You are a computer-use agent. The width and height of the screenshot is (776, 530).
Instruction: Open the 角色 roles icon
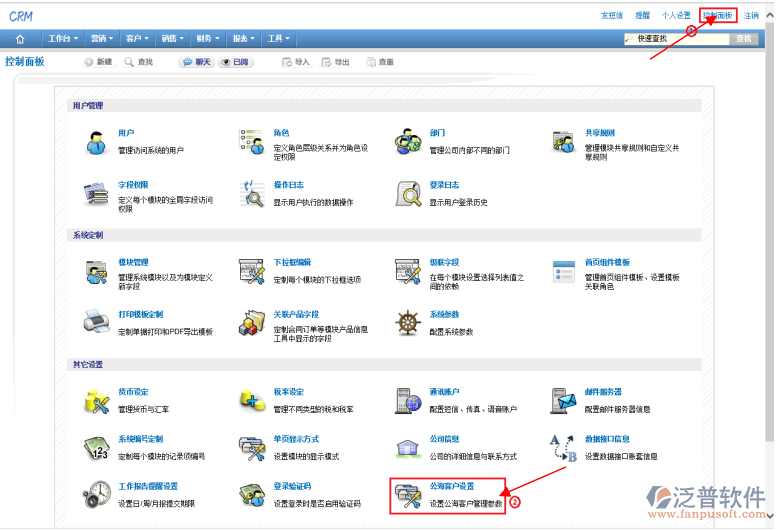(x=251, y=142)
